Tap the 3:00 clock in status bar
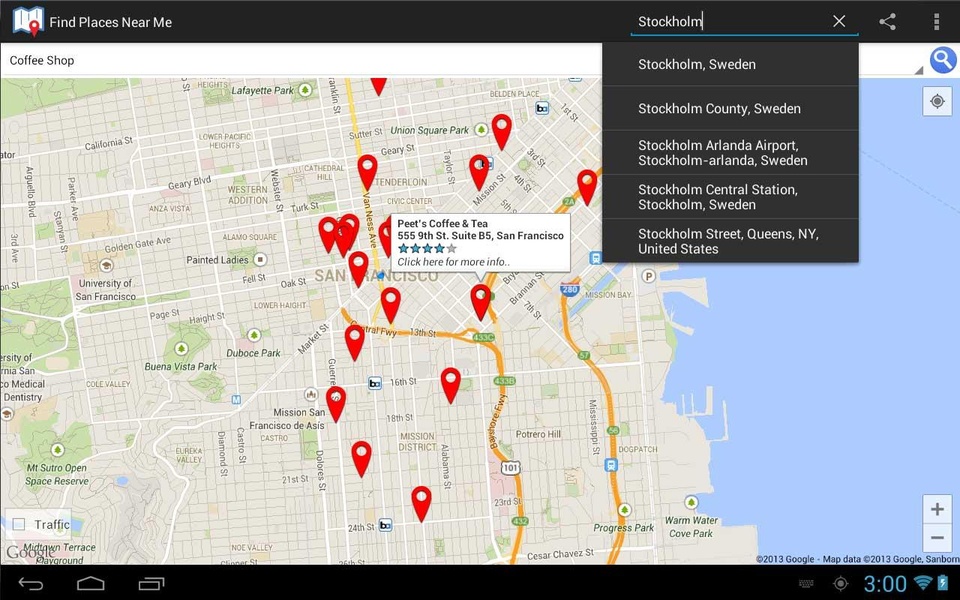Image resolution: width=960 pixels, height=600 pixels. [885, 583]
